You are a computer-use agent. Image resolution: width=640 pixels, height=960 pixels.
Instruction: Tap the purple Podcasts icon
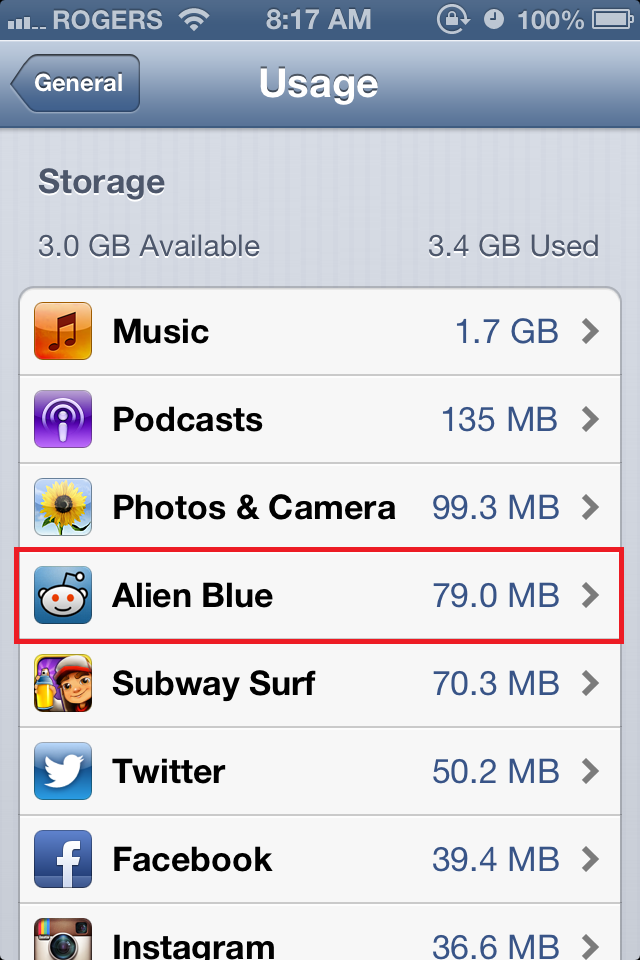63,419
